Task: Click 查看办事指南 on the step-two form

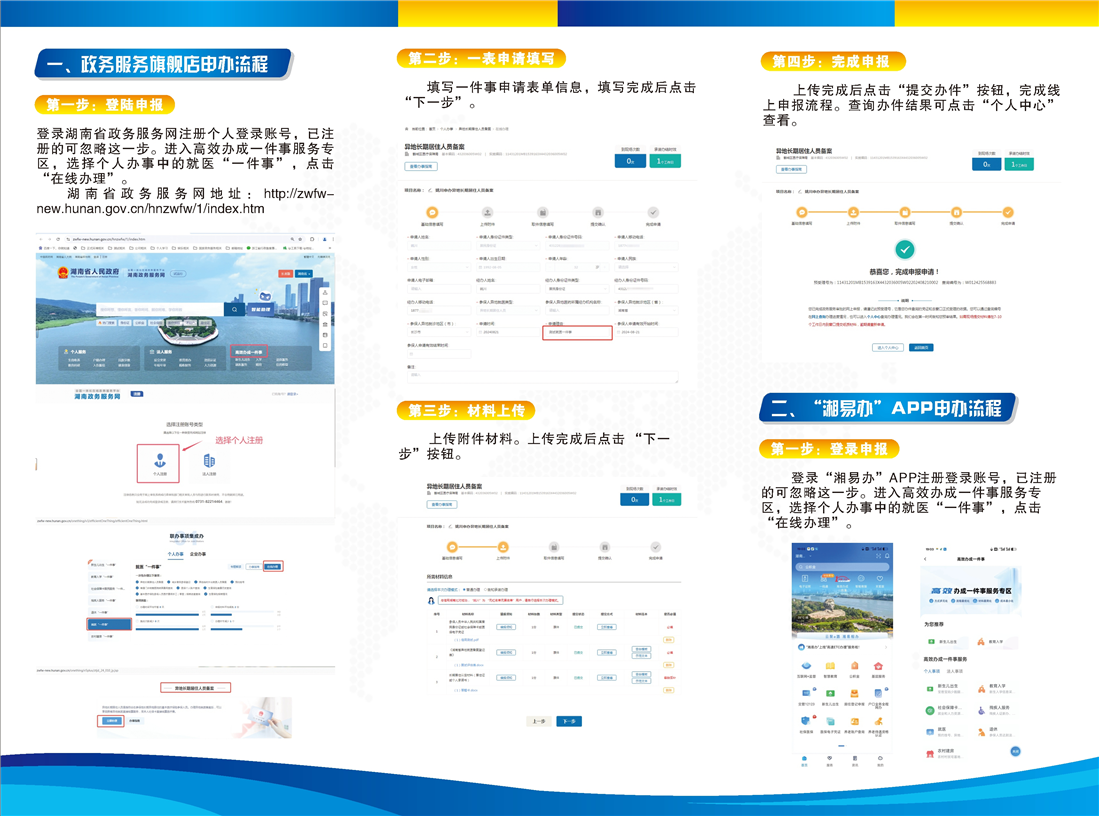Action: click(x=421, y=166)
